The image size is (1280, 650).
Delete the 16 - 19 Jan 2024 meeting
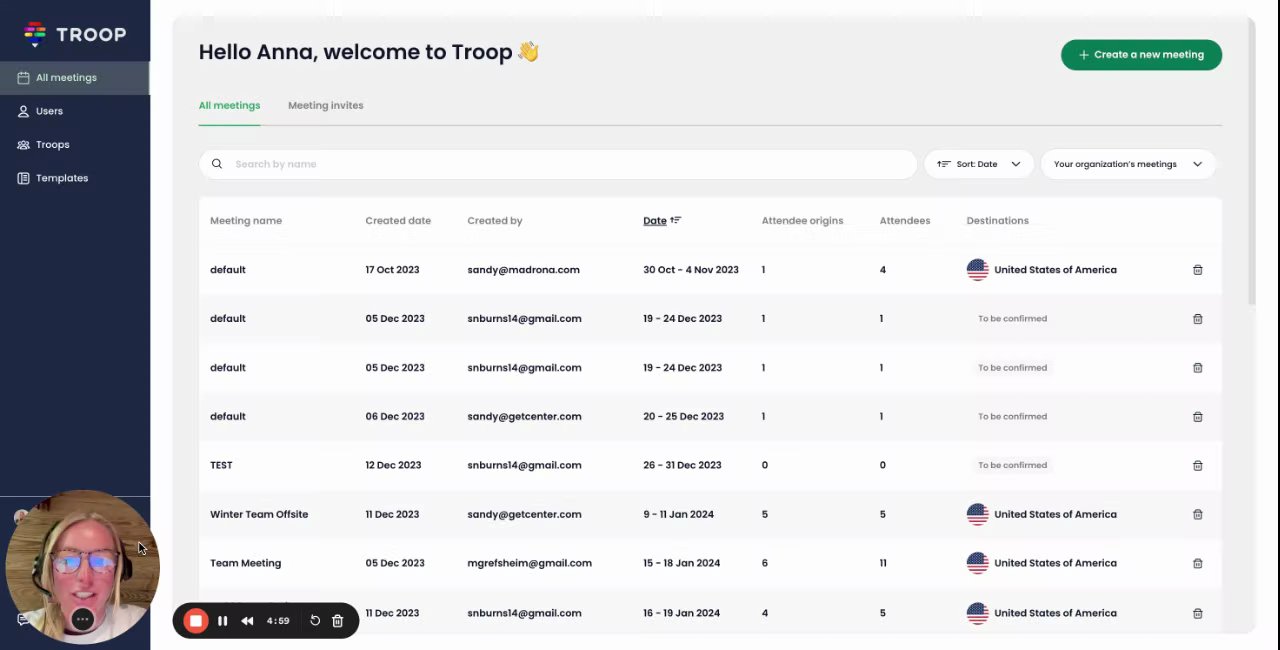click(x=1197, y=613)
